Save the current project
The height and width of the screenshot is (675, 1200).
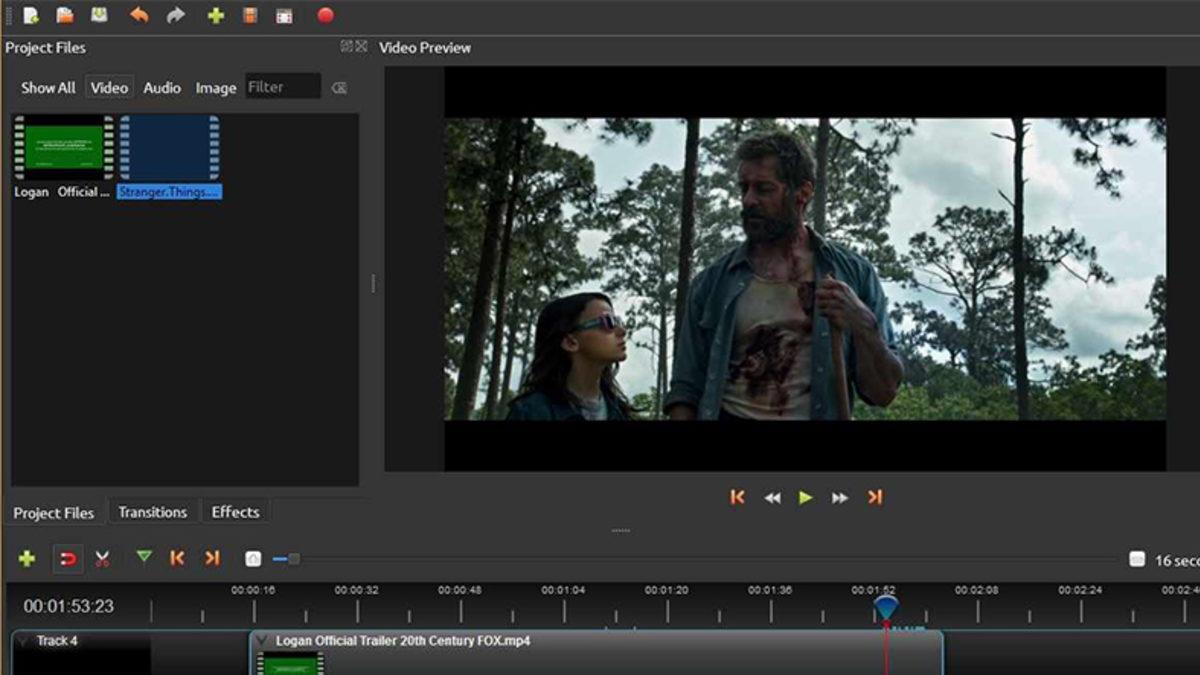[x=98, y=16]
